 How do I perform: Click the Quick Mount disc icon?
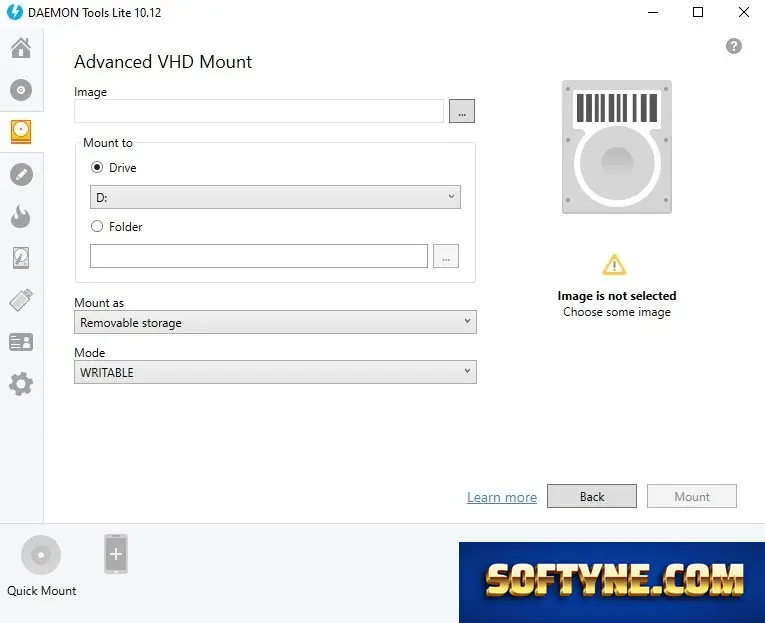tap(41, 555)
